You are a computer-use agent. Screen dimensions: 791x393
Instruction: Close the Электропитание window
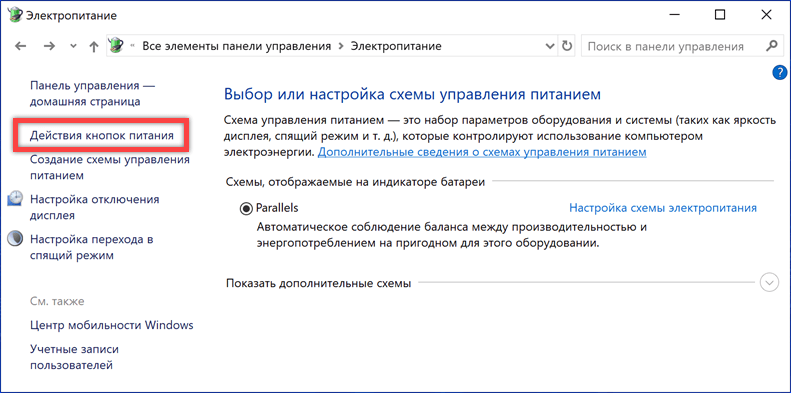(x=766, y=15)
